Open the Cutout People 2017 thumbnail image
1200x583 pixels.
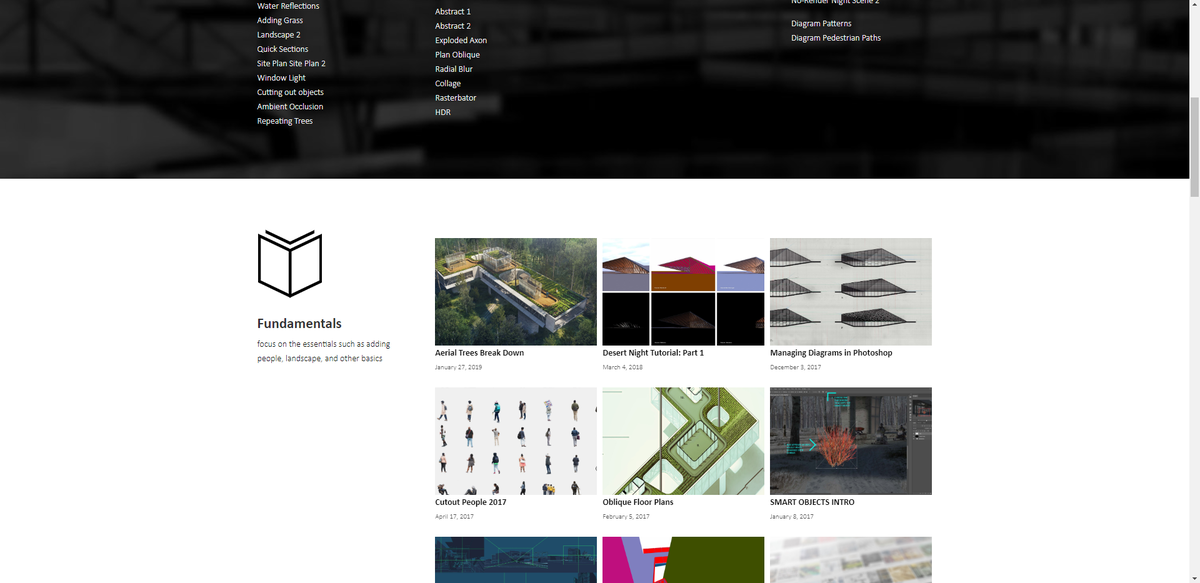pyautogui.click(x=516, y=441)
